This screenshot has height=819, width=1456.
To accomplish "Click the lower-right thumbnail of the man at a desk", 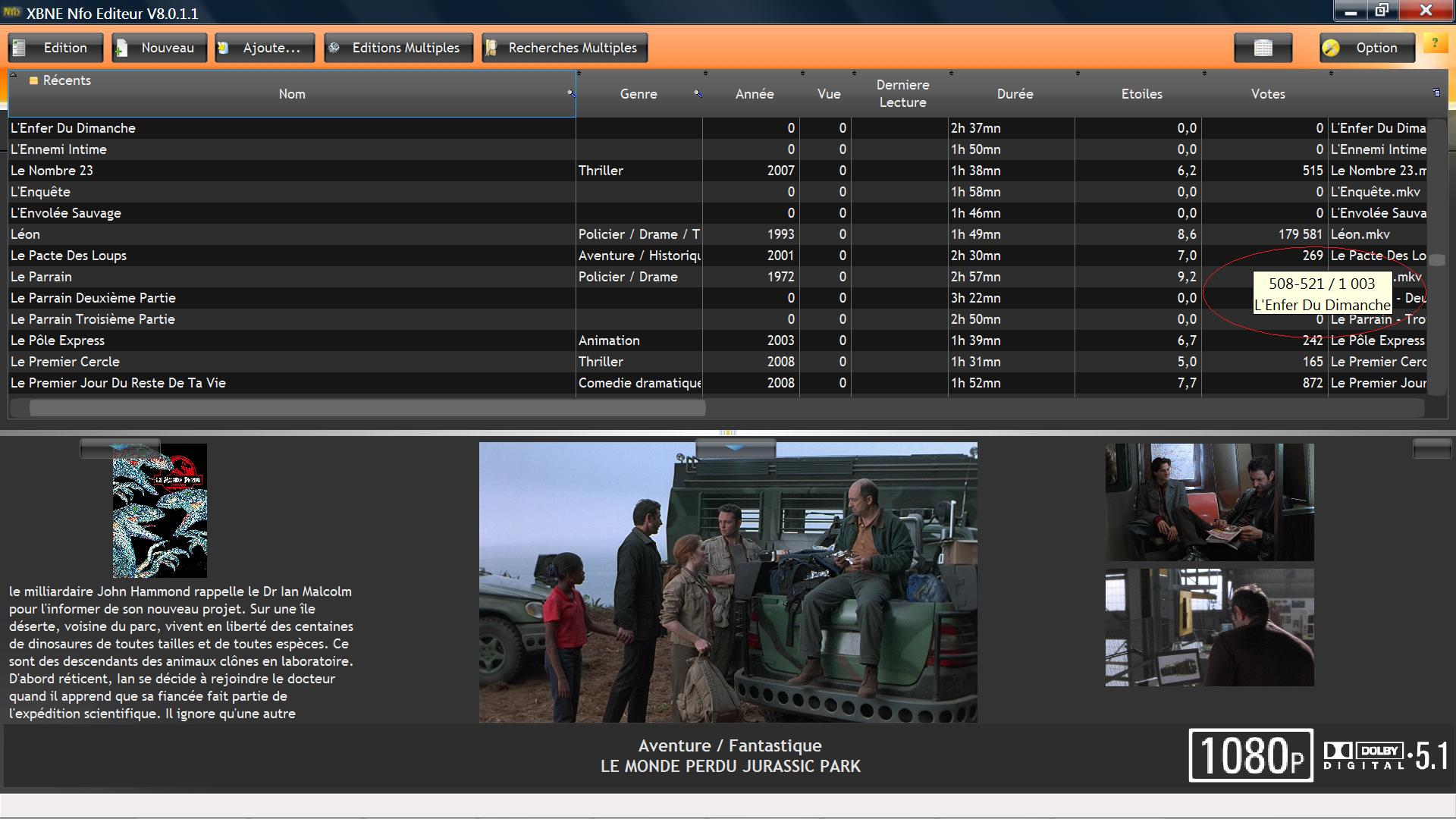I will pos(1210,628).
